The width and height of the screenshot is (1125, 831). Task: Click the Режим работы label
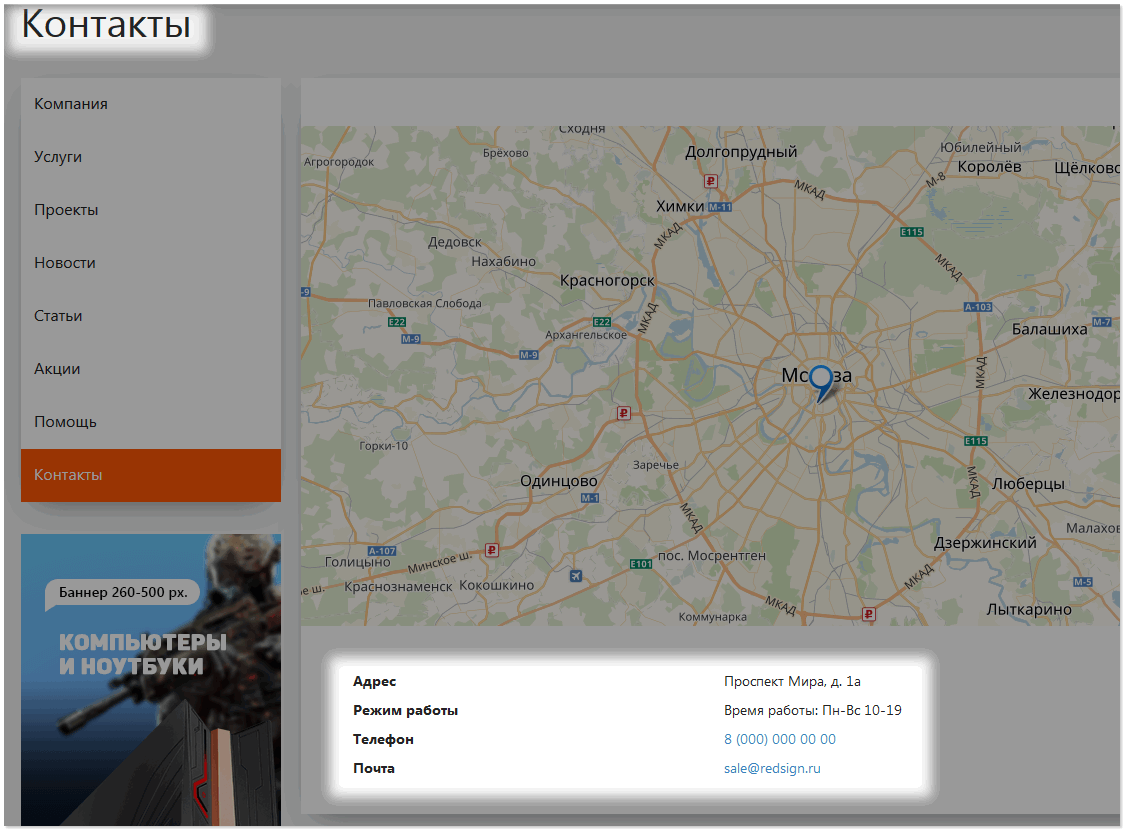click(x=405, y=710)
